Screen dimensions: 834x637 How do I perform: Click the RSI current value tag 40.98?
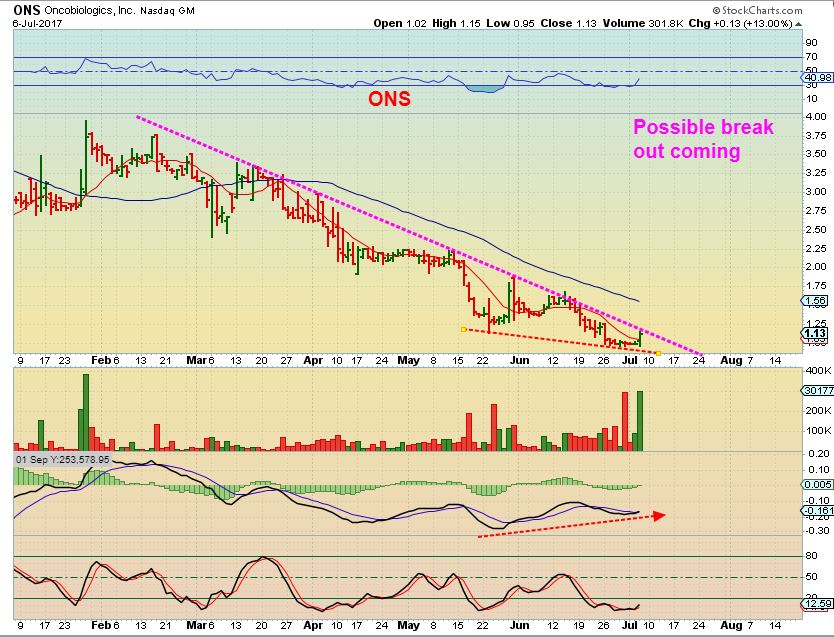pos(818,78)
